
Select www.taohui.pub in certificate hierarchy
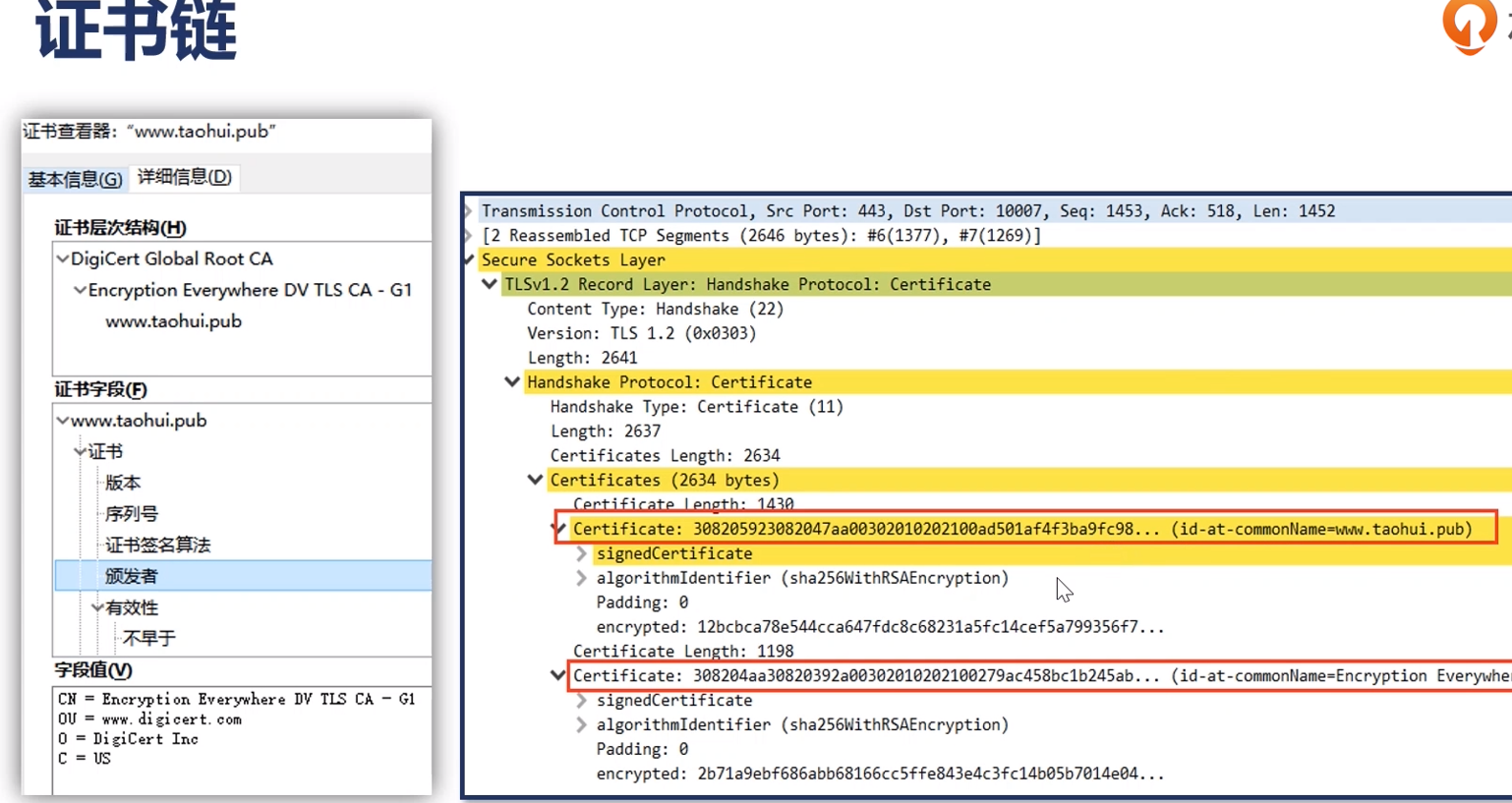pos(173,321)
